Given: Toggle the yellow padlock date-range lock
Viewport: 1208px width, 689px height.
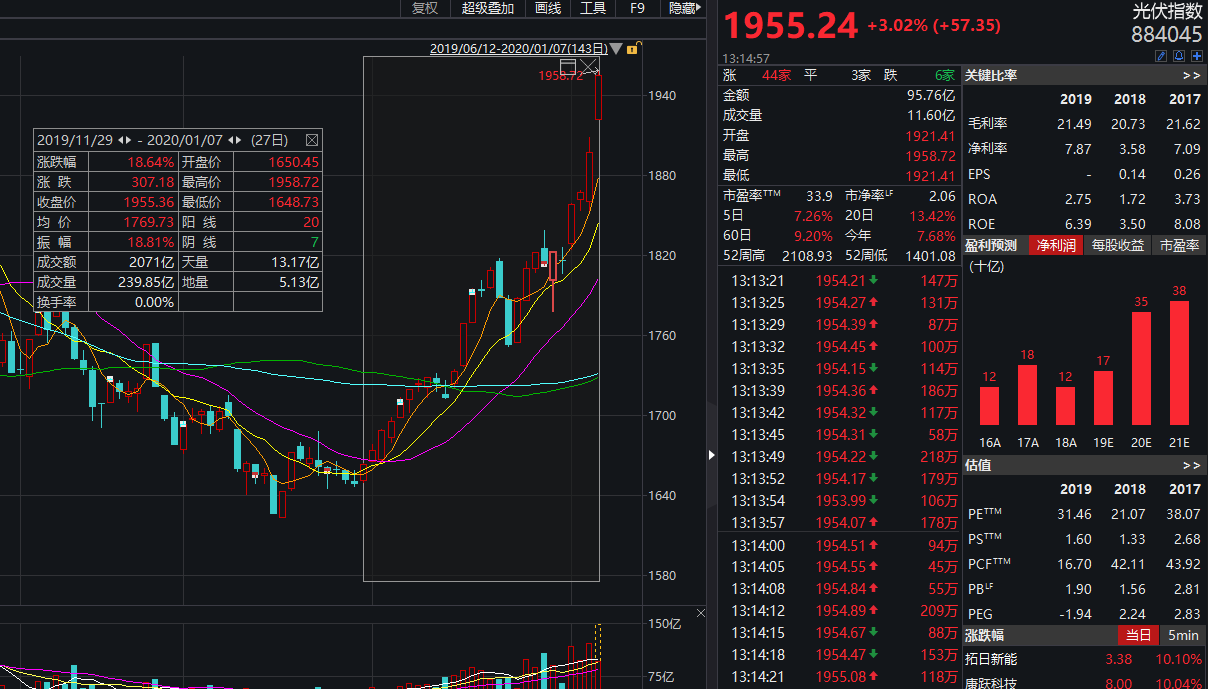Looking at the screenshot, I should (x=634, y=48).
